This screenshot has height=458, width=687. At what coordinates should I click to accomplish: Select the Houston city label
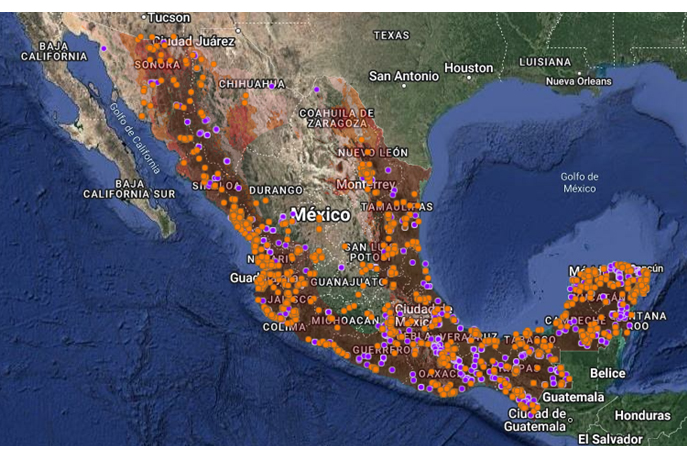pos(469,68)
